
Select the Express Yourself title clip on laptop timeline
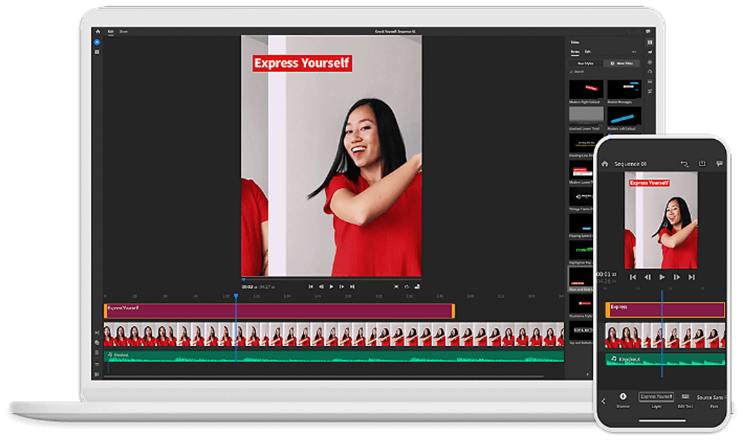[279, 311]
